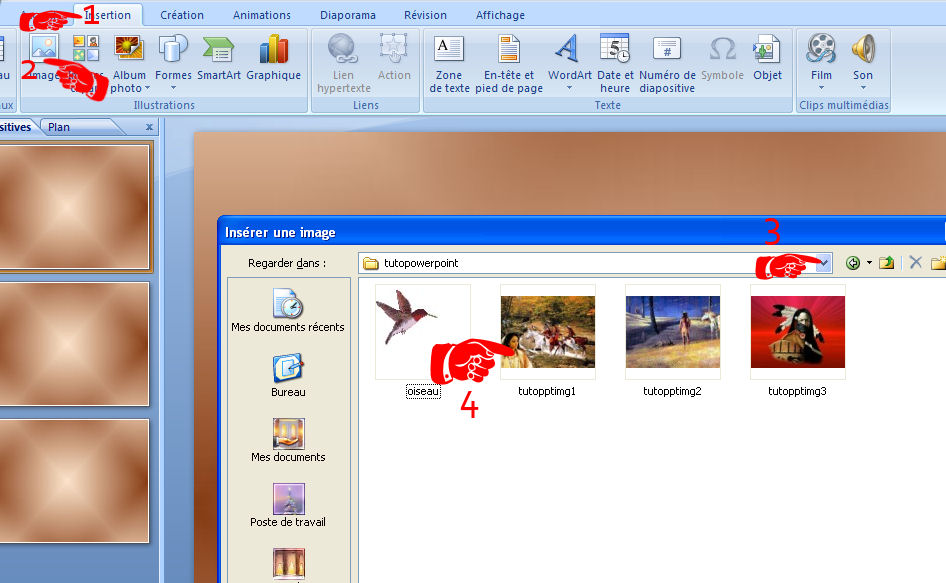The width and height of the screenshot is (946, 583).
Task: Select the tutopptimg3 image thumbnail
Action: [x=797, y=333]
